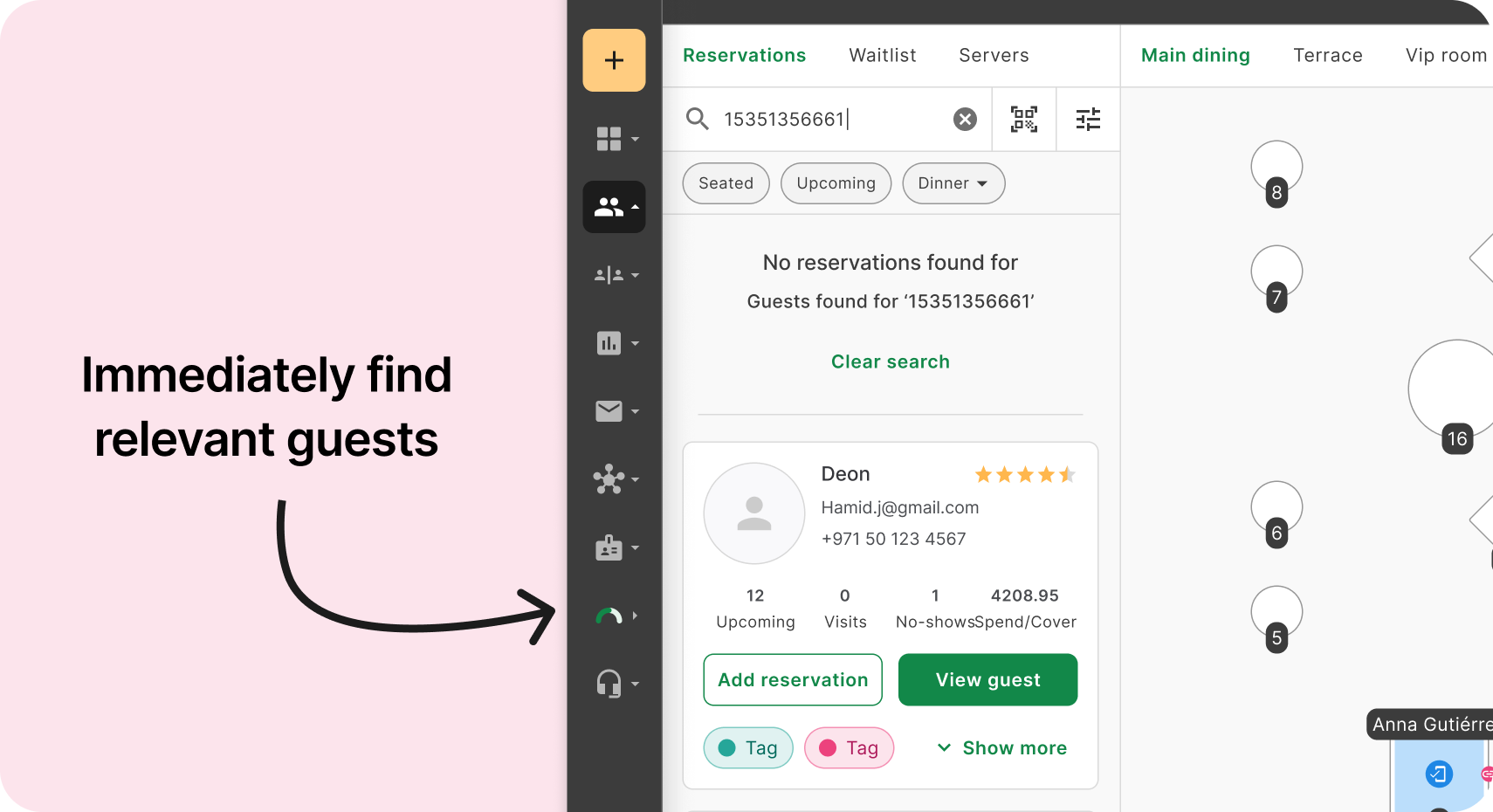The image size is (1493, 812).
Task: Clear the search field with X icon
Action: pyautogui.click(x=965, y=119)
